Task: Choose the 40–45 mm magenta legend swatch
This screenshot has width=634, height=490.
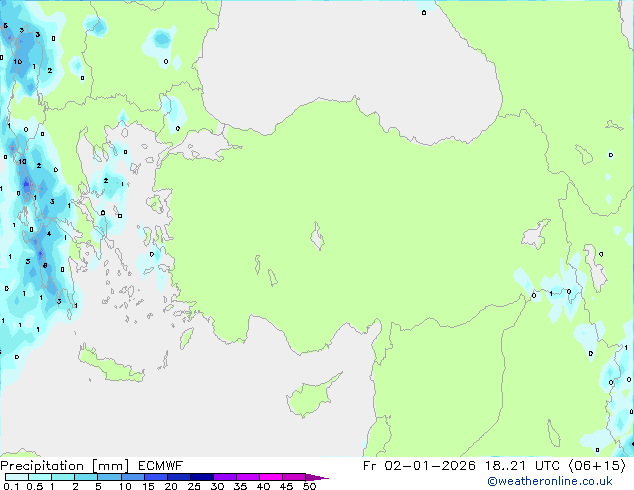Action: pos(271,477)
